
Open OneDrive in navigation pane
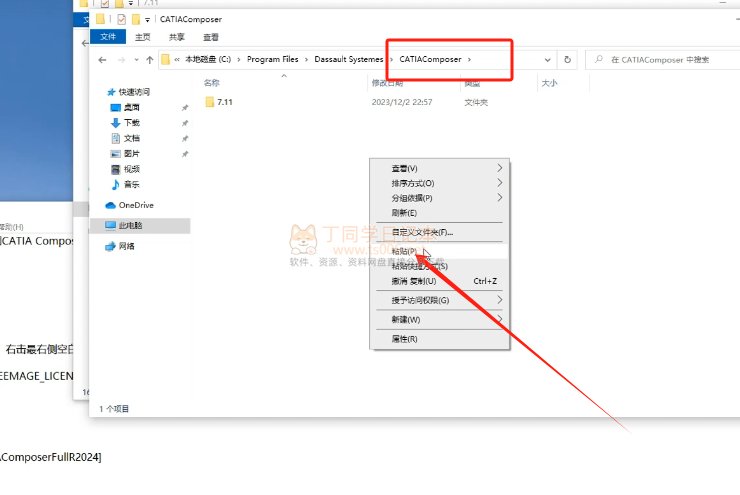tap(130, 205)
